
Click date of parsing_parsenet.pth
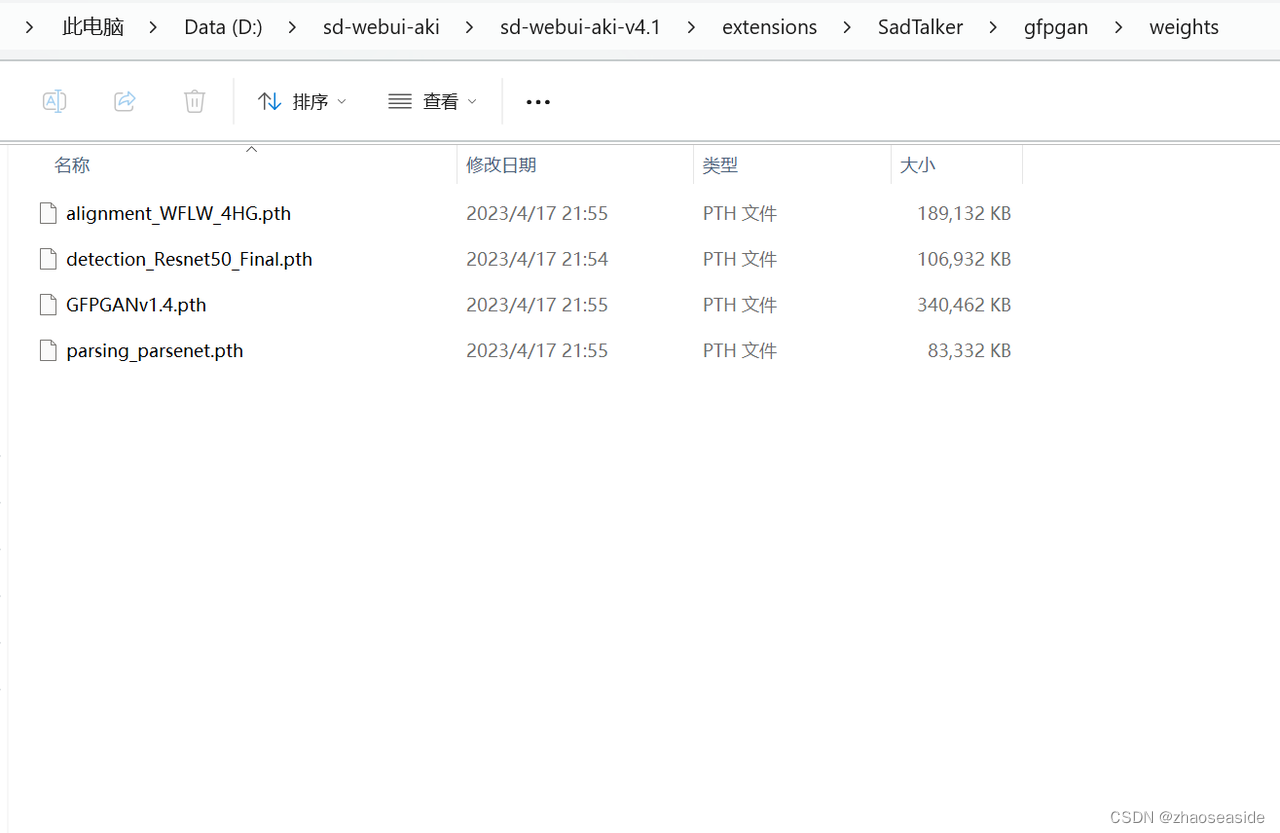point(537,351)
